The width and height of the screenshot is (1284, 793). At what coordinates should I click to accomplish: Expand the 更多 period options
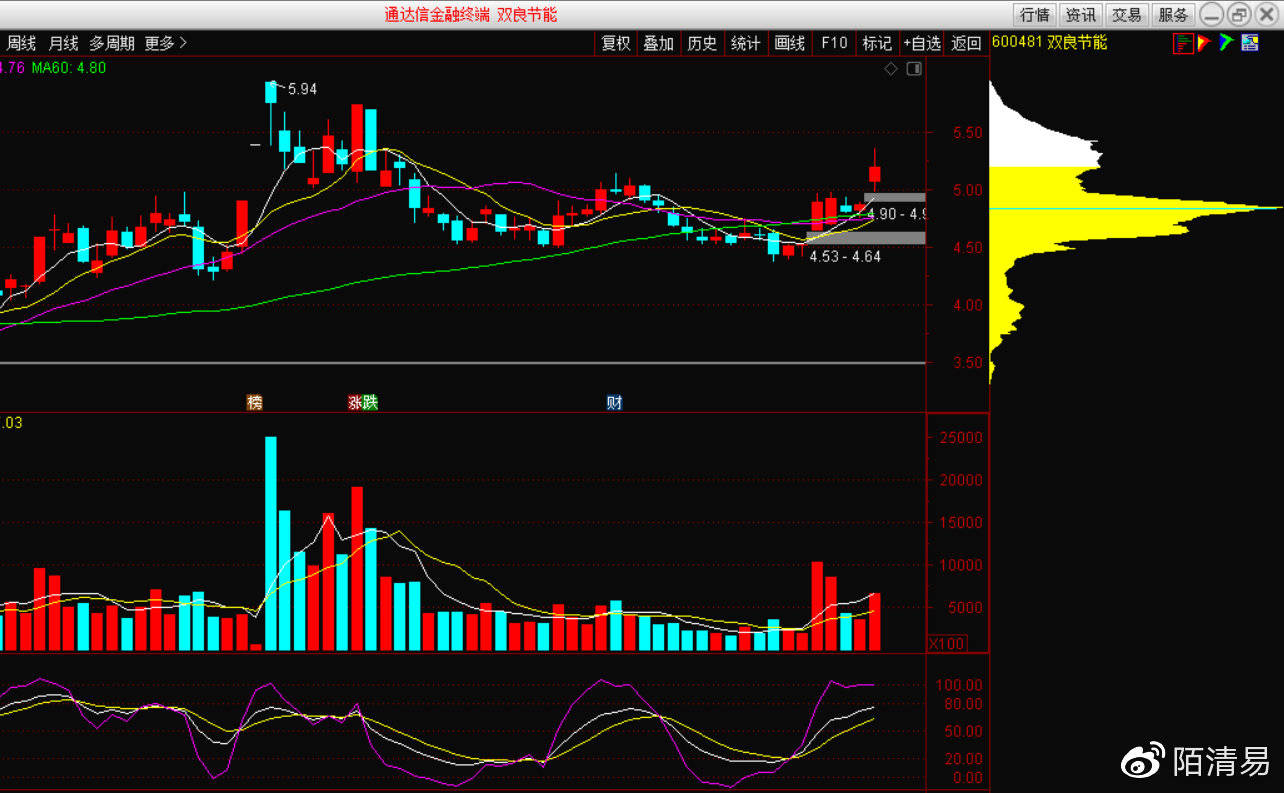pyautogui.click(x=166, y=43)
